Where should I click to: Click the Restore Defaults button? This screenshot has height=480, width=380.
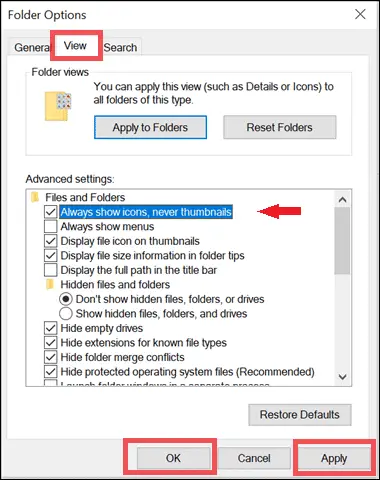pos(300,415)
